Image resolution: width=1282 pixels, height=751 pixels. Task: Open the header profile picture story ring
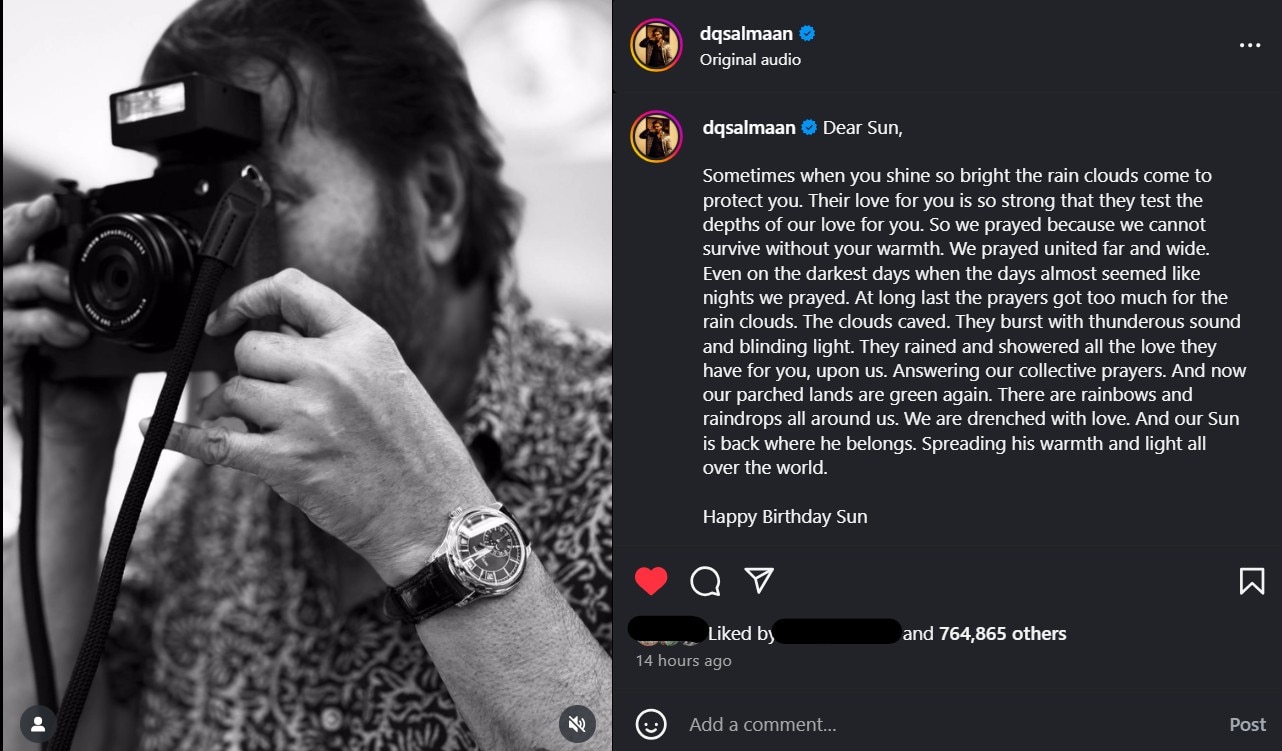tap(656, 46)
